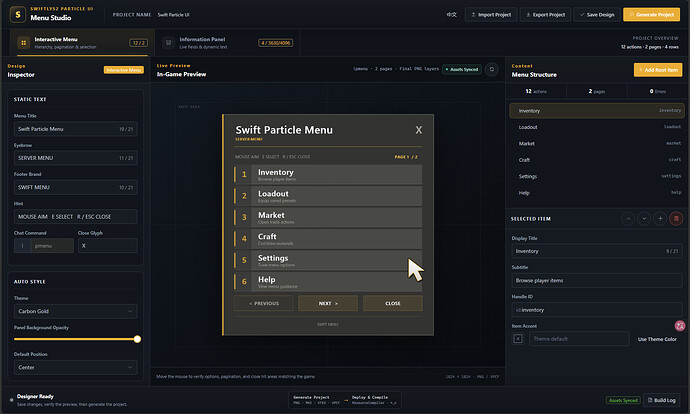Click the Deploy & Compile pipeline step
Viewport: 690px width, 414px height.
point(374,399)
